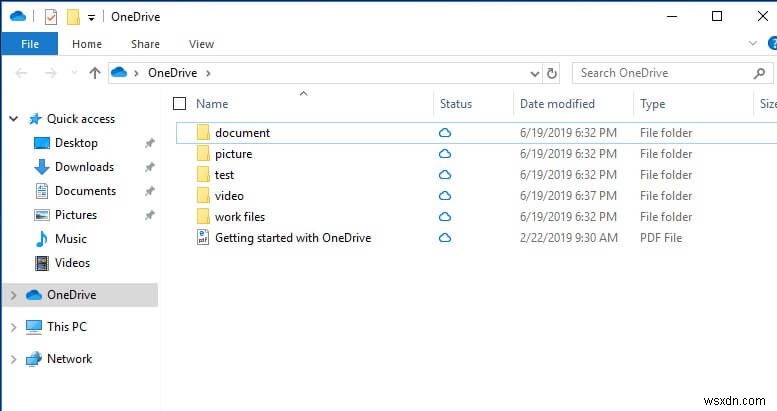Collapse the Quick access section
Viewport: 777px width, 411px height.
(x=13, y=119)
